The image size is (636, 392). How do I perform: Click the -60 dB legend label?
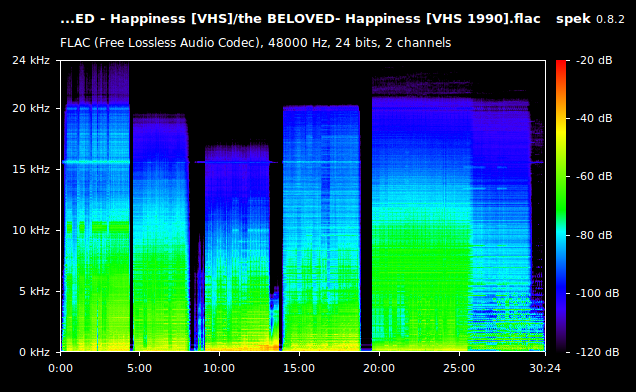click(x=594, y=176)
